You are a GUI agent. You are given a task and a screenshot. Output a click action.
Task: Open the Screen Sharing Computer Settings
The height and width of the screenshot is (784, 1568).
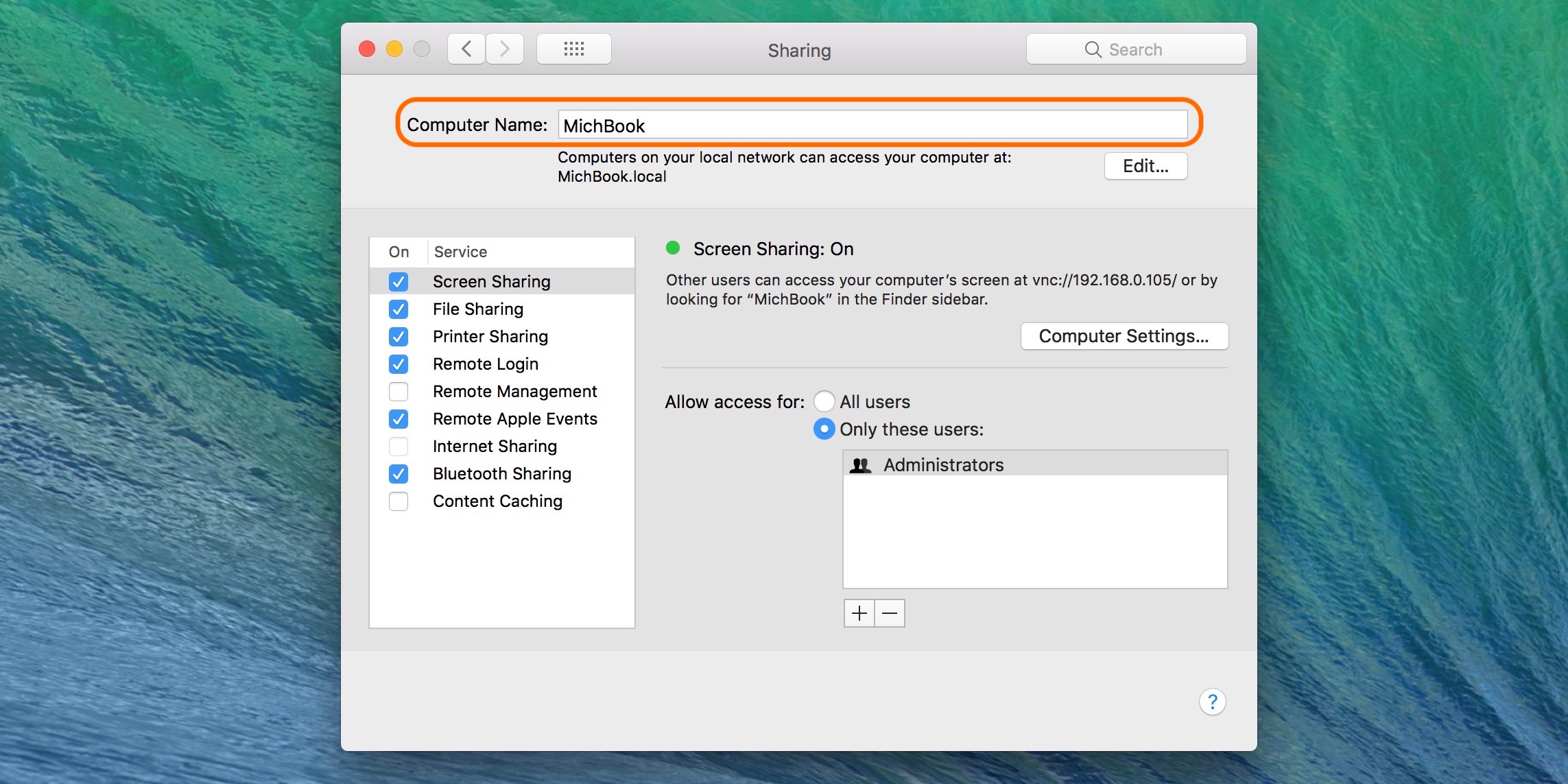coord(1123,335)
